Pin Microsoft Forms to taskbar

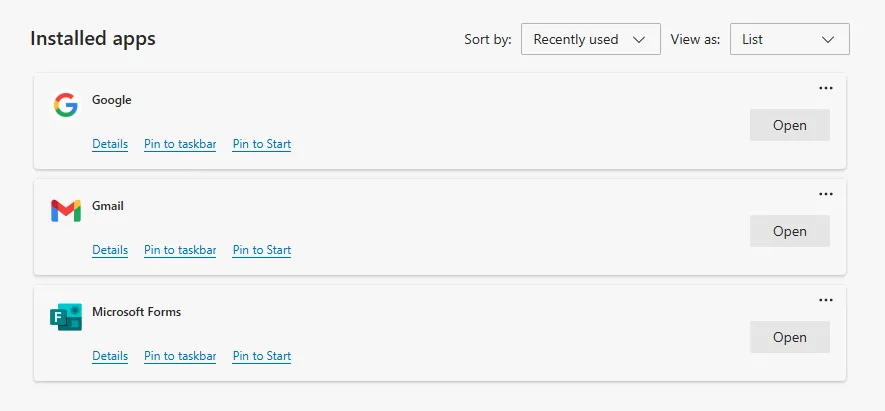[180, 356]
